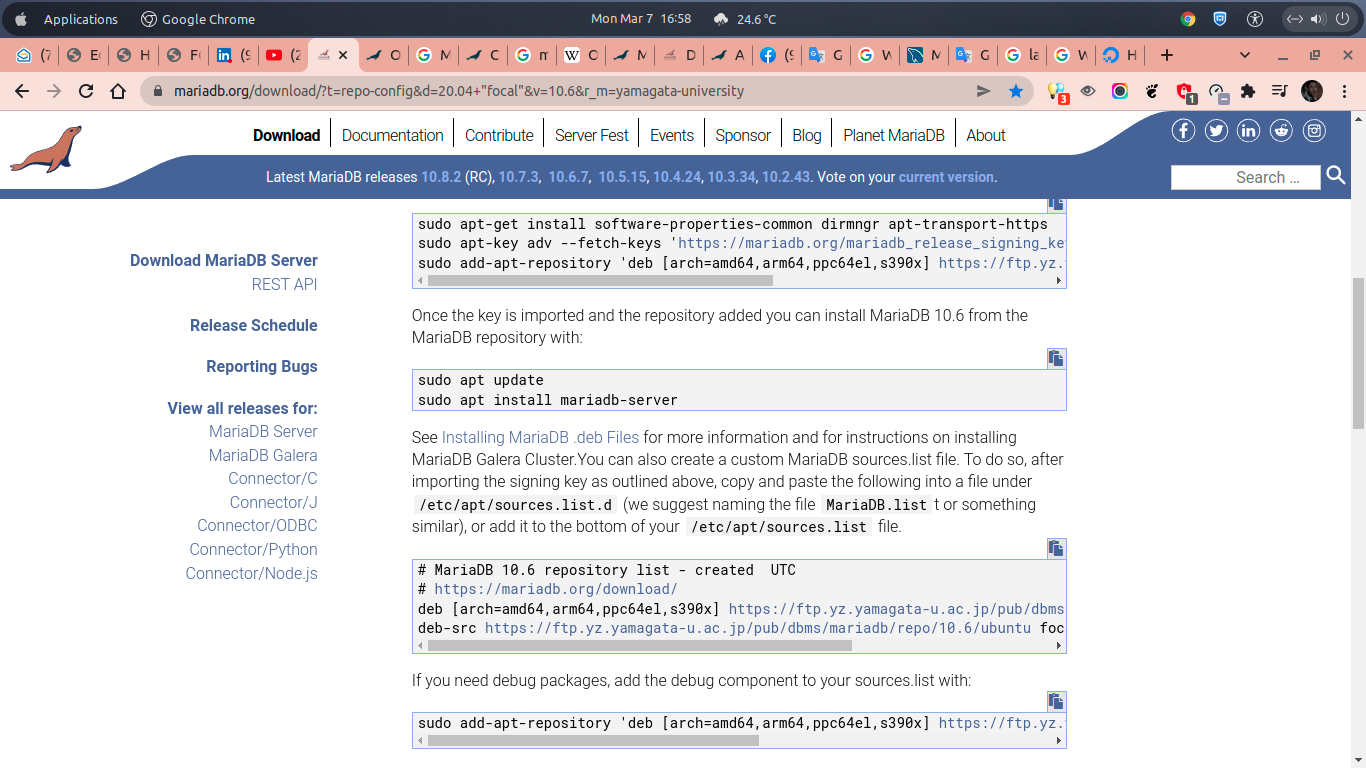Click the current version link
Screen dimensions: 1366x768
coord(946,177)
